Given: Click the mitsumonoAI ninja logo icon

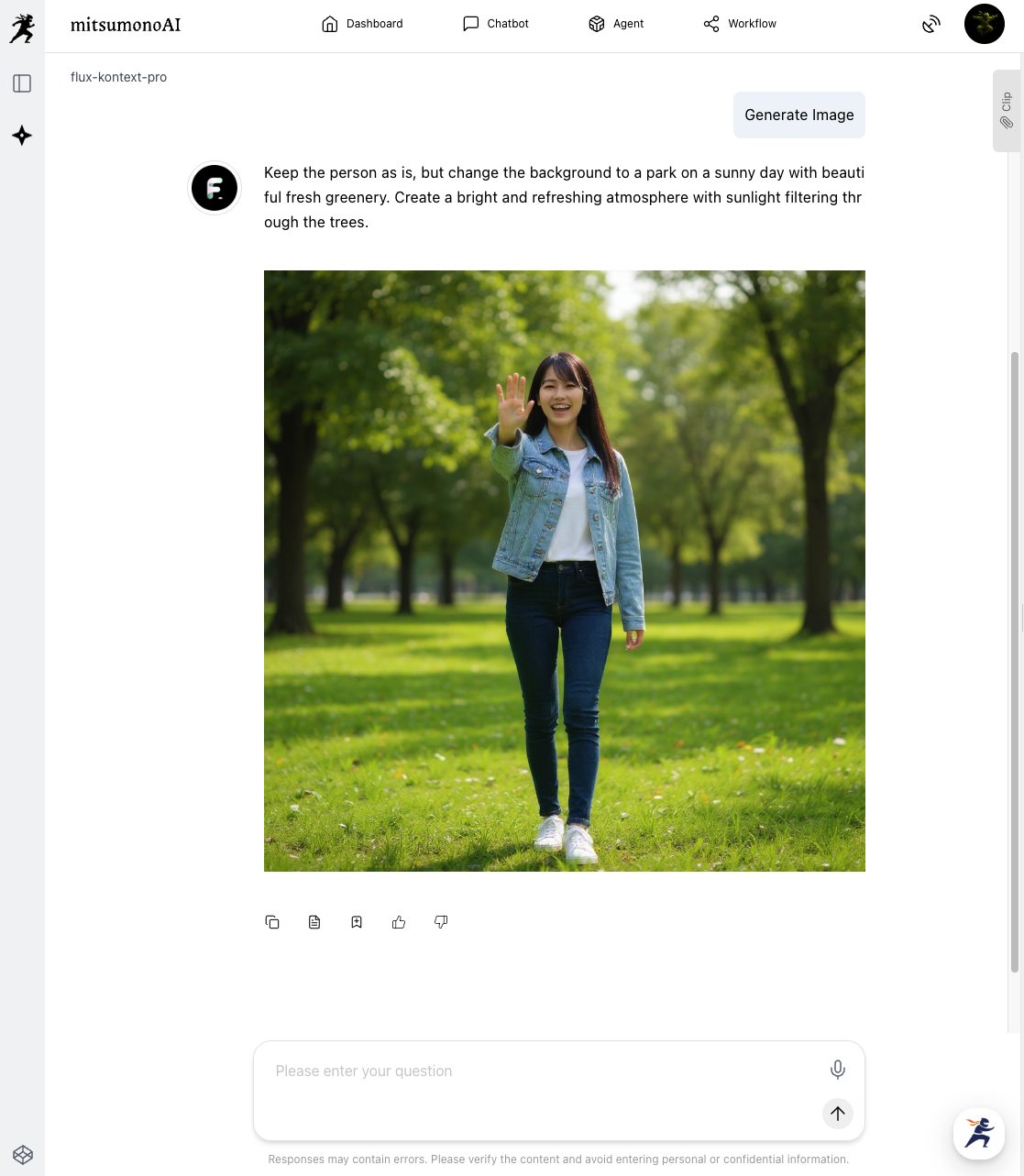Looking at the screenshot, I should pyautogui.click(x=22, y=27).
